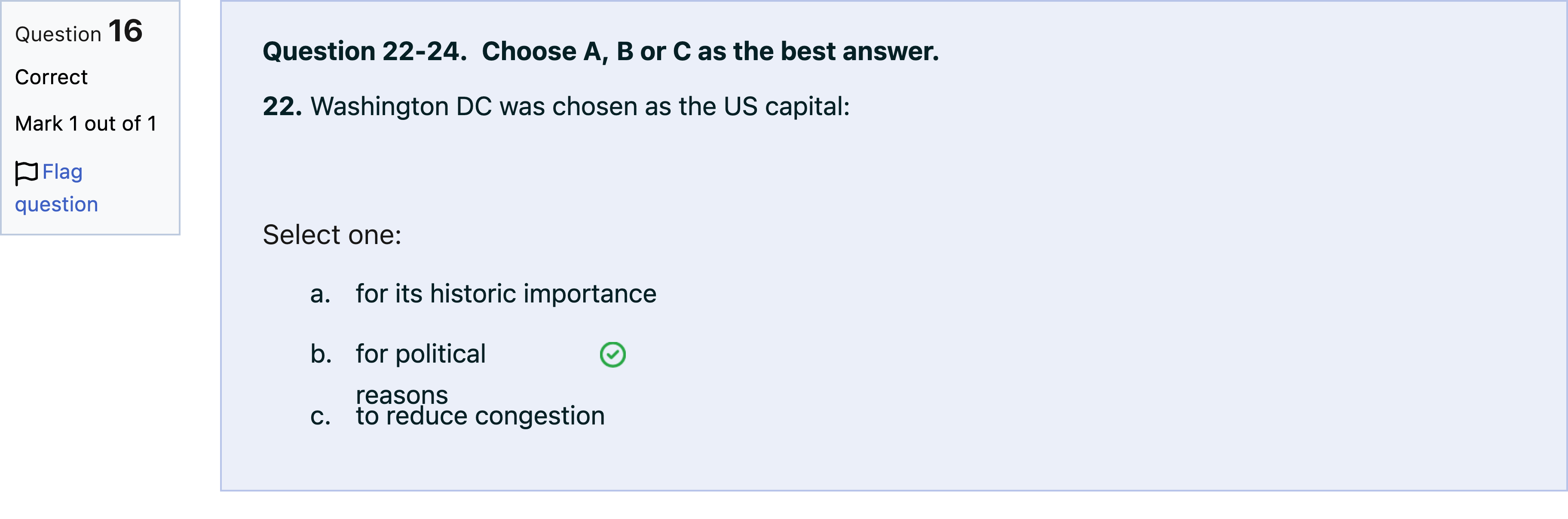Screen dimensions: 1568x519
Task: Select answer 'for its historic importance'
Action: coord(506,294)
